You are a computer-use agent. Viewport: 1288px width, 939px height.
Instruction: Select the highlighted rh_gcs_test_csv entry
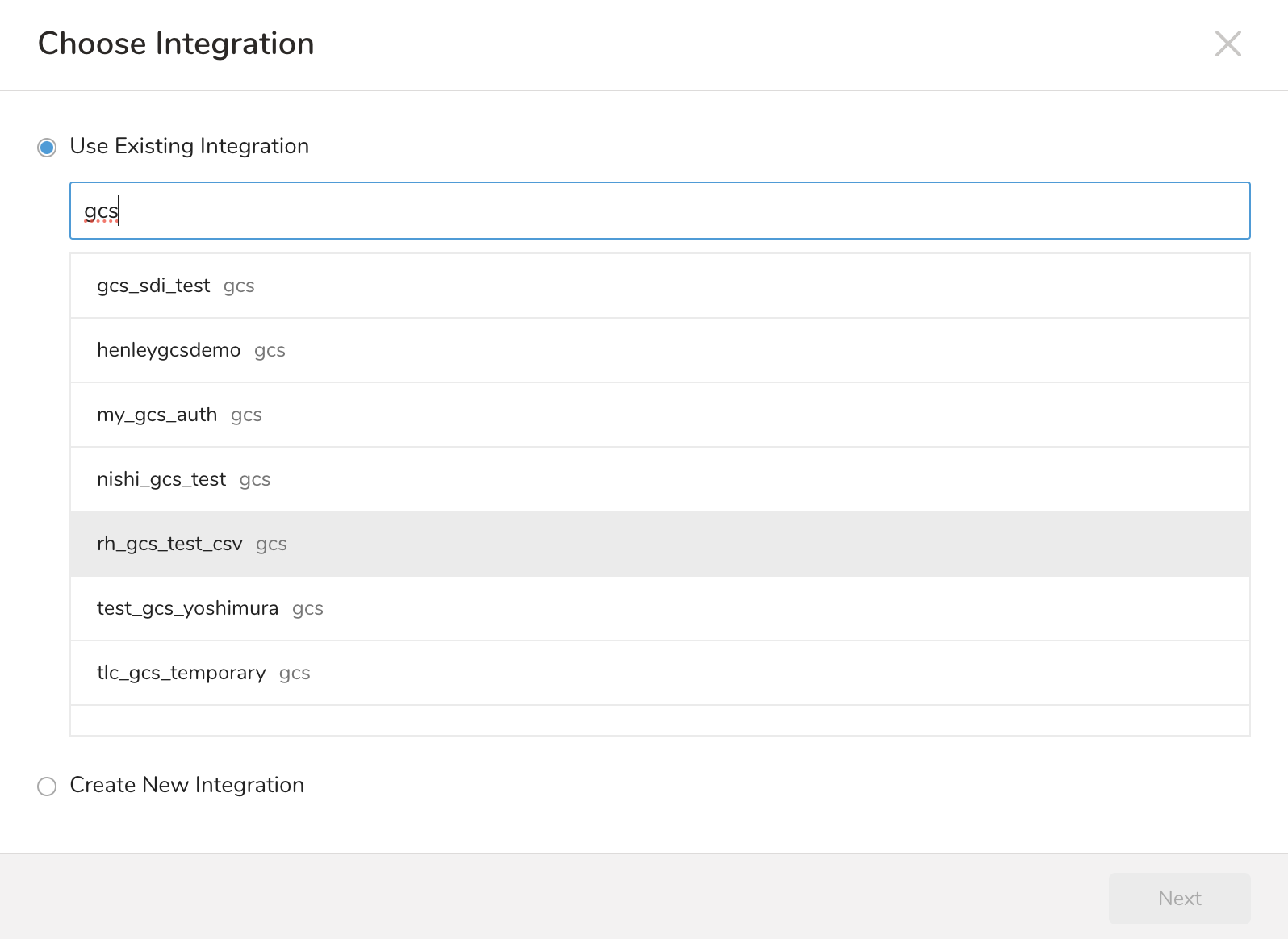[169, 544]
